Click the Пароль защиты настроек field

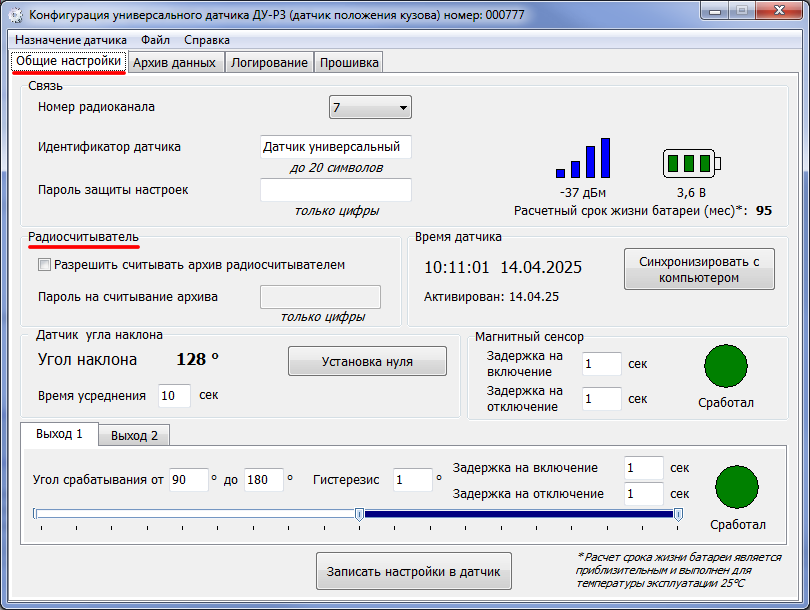[336, 190]
